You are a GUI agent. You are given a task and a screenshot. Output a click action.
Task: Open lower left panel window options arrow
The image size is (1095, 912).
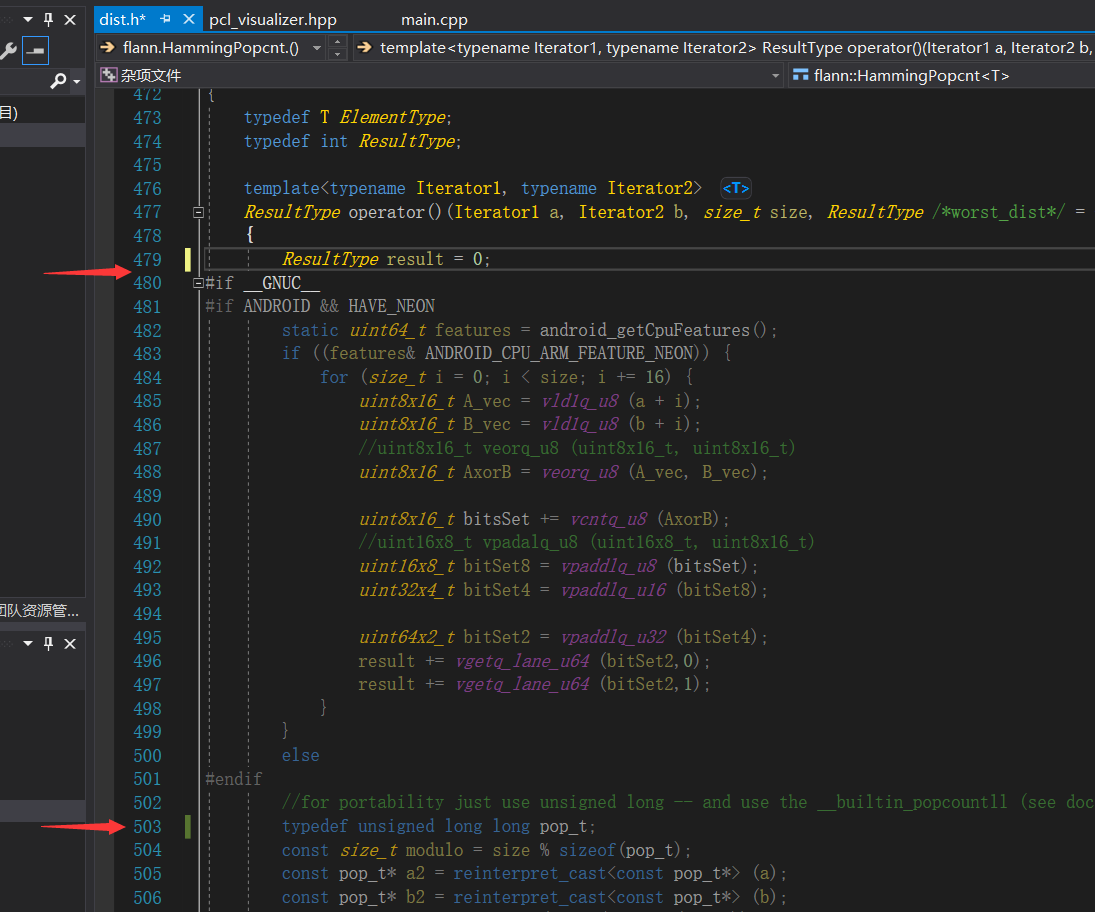27,644
